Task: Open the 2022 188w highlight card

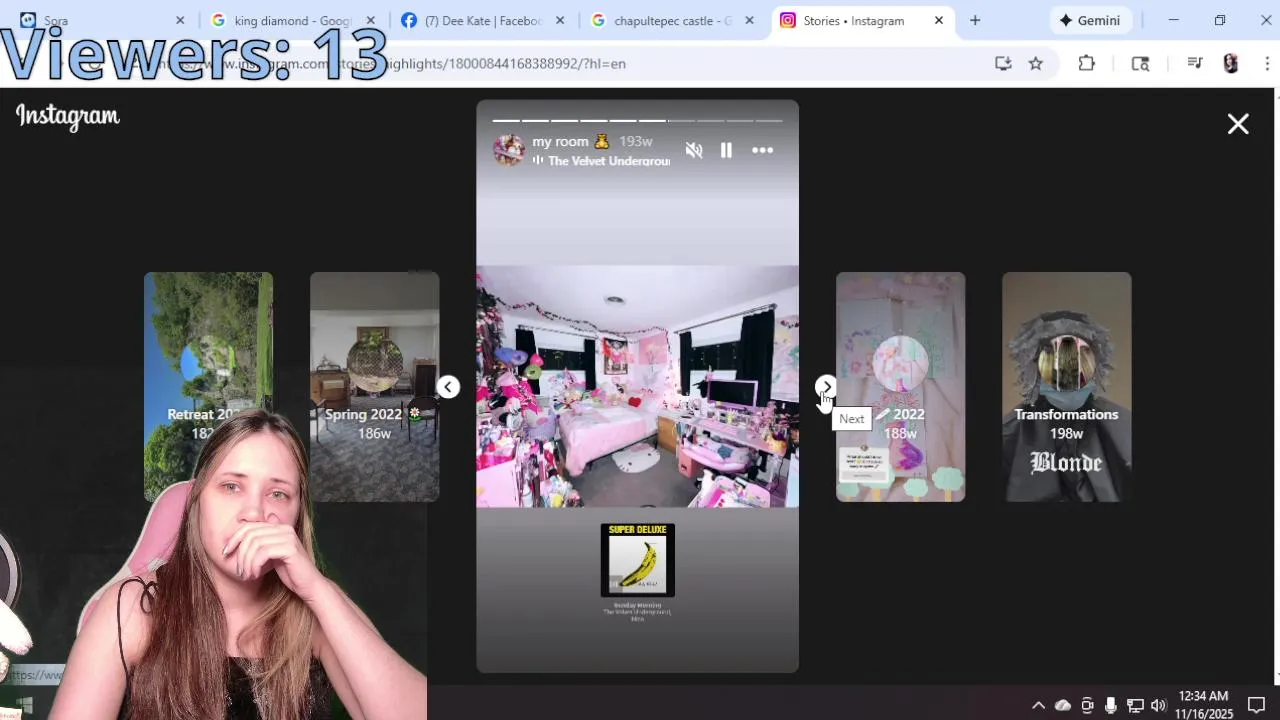Action: click(900, 387)
